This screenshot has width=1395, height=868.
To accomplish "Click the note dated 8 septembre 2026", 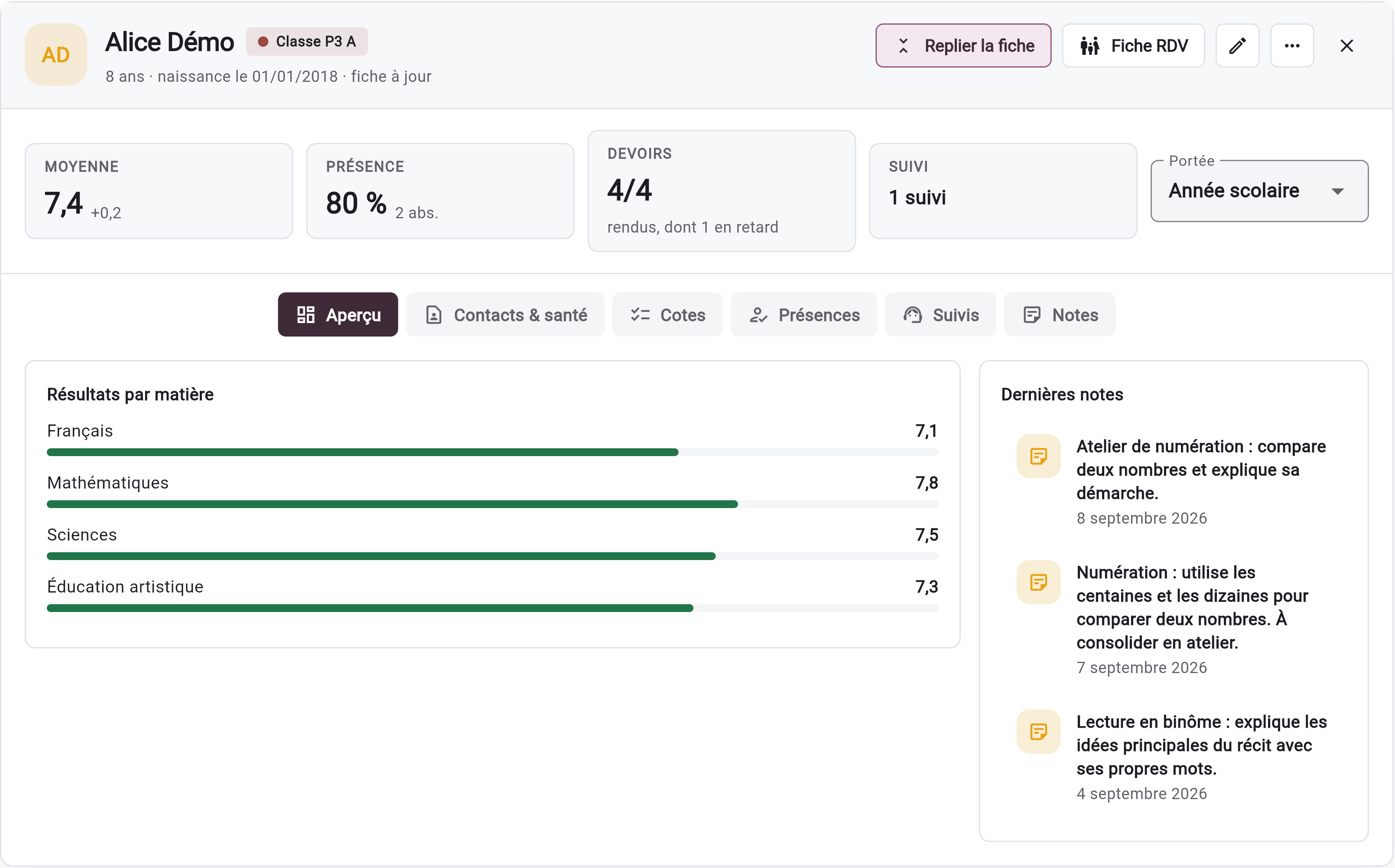I will (1173, 481).
